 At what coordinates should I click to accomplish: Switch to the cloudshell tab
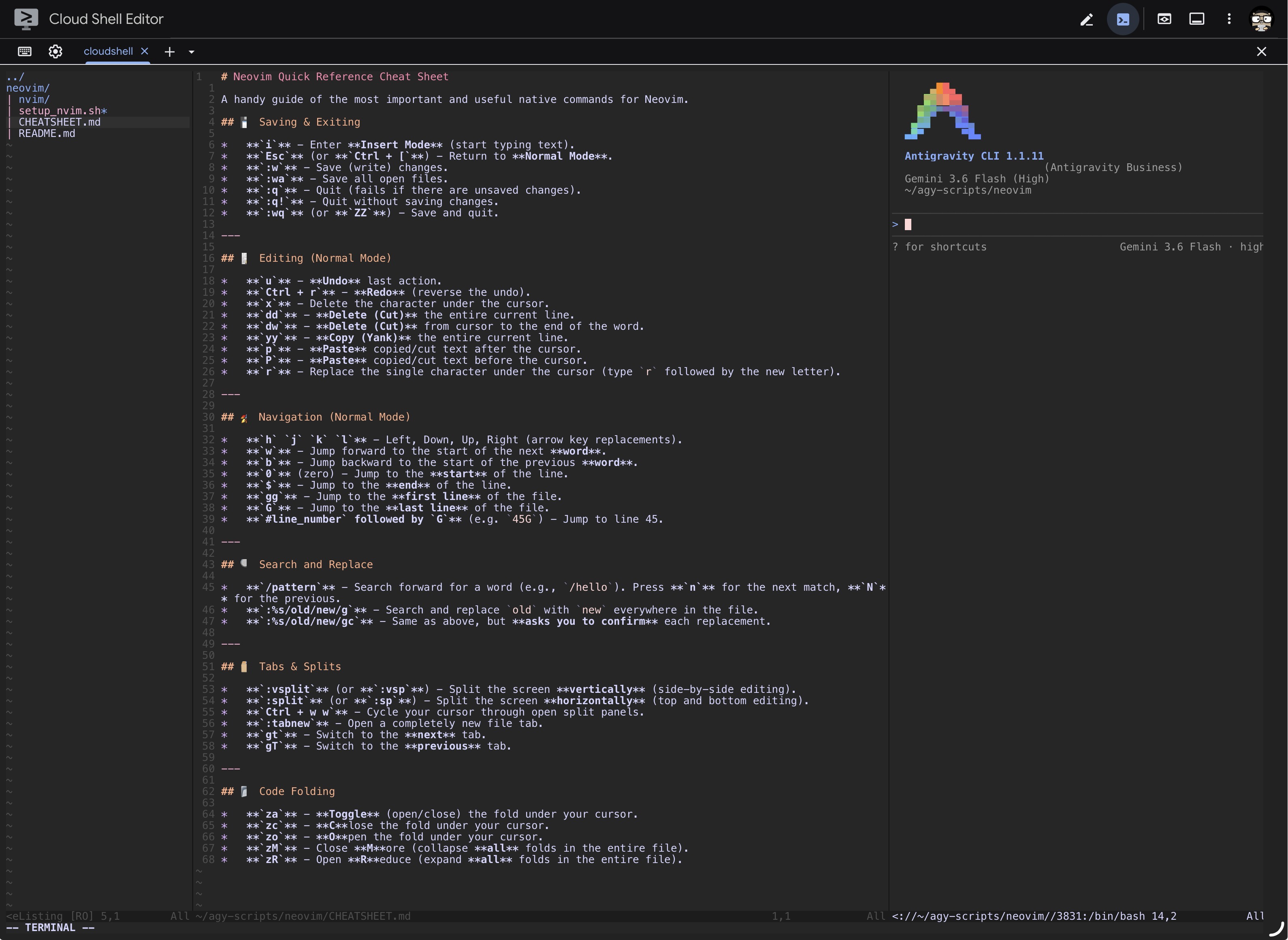tap(108, 51)
